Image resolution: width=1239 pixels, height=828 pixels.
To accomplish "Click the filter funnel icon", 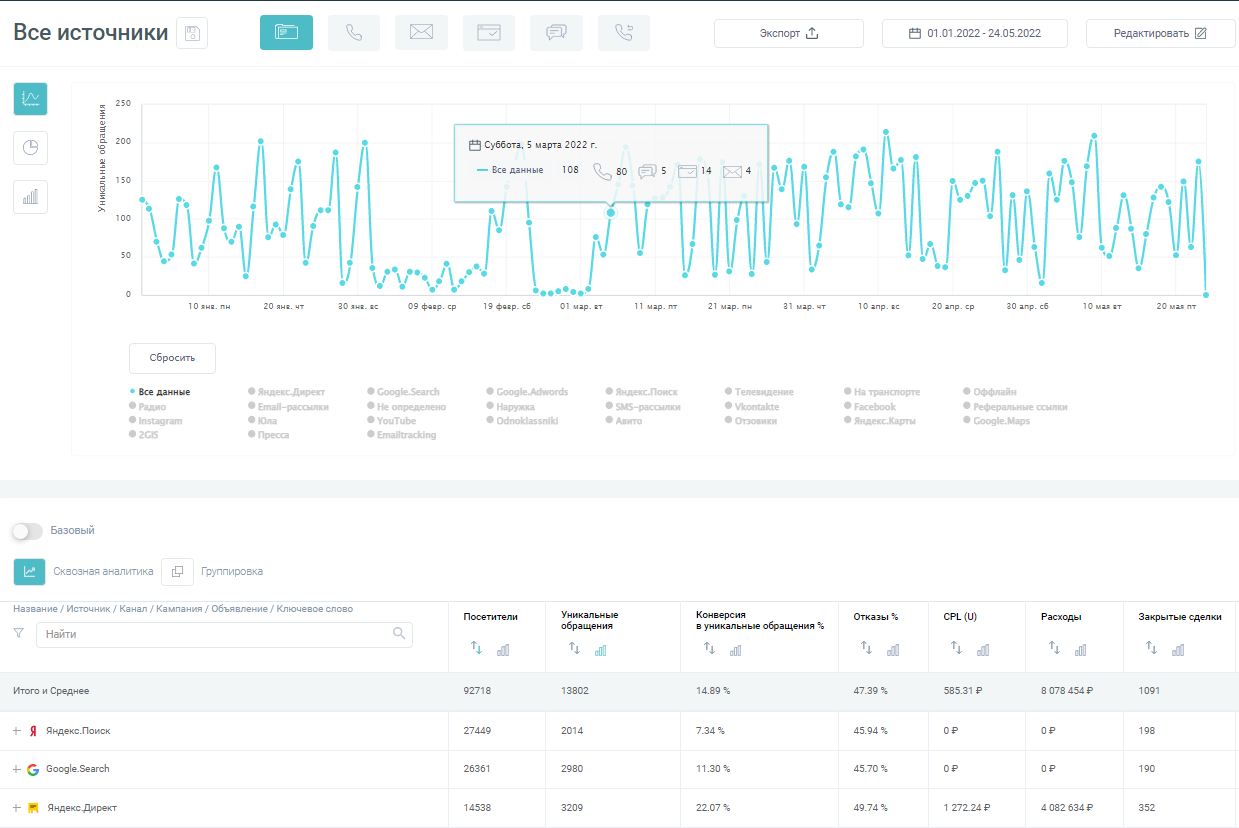I will pos(18,633).
